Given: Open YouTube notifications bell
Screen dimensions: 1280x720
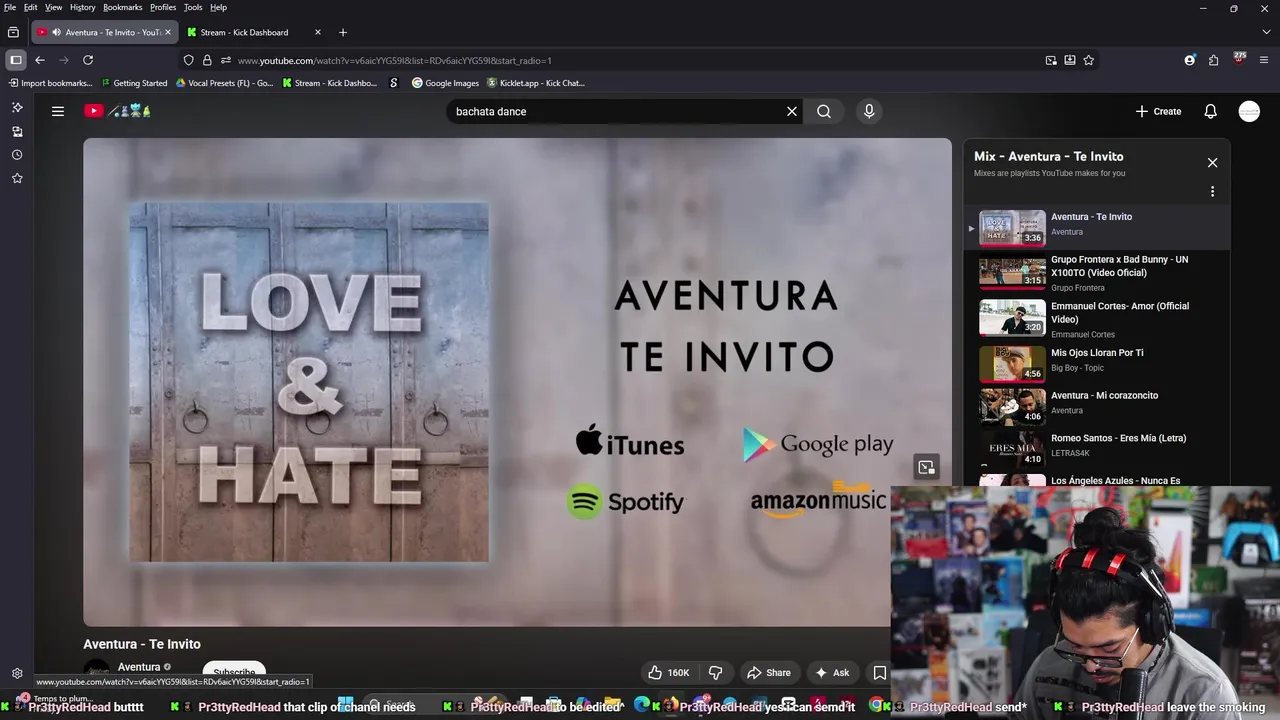Looking at the screenshot, I should click(1211, 111).
